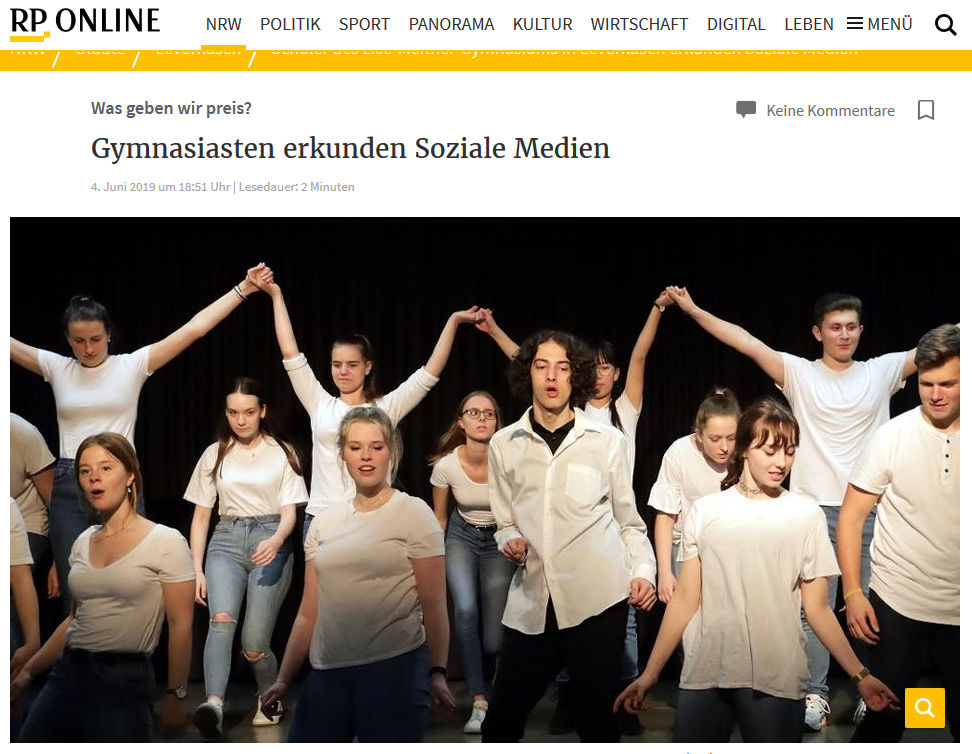This screenshot has width=972, height=754.
Task: Open the NRW section
Action: point(223,24)
